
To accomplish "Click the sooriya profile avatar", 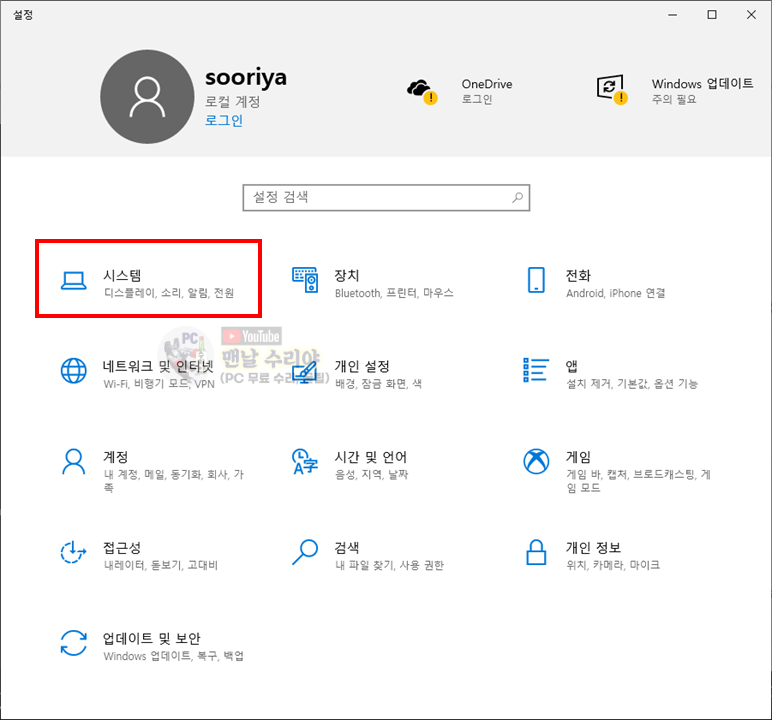I will (x=147, y=97).
